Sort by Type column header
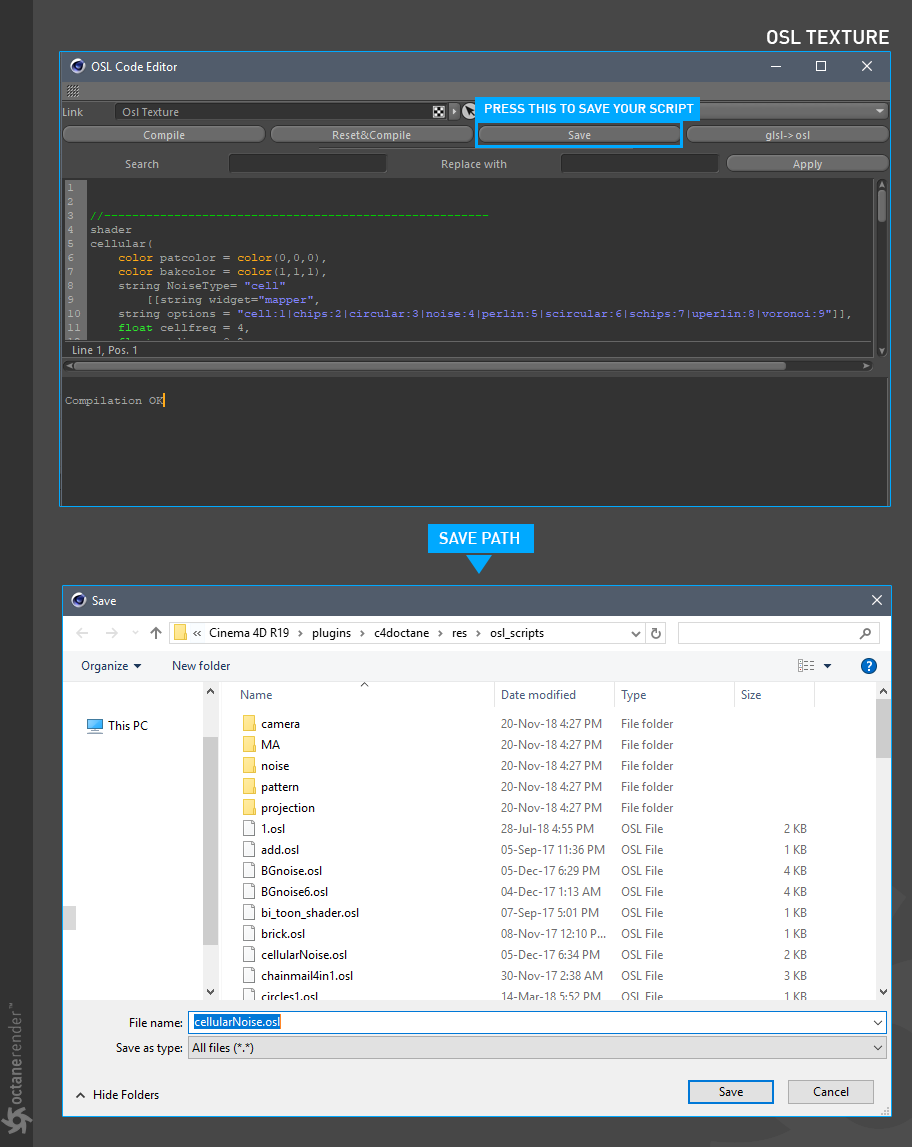The width and height of the screenshot is (912, 1147). click(633, 695)
